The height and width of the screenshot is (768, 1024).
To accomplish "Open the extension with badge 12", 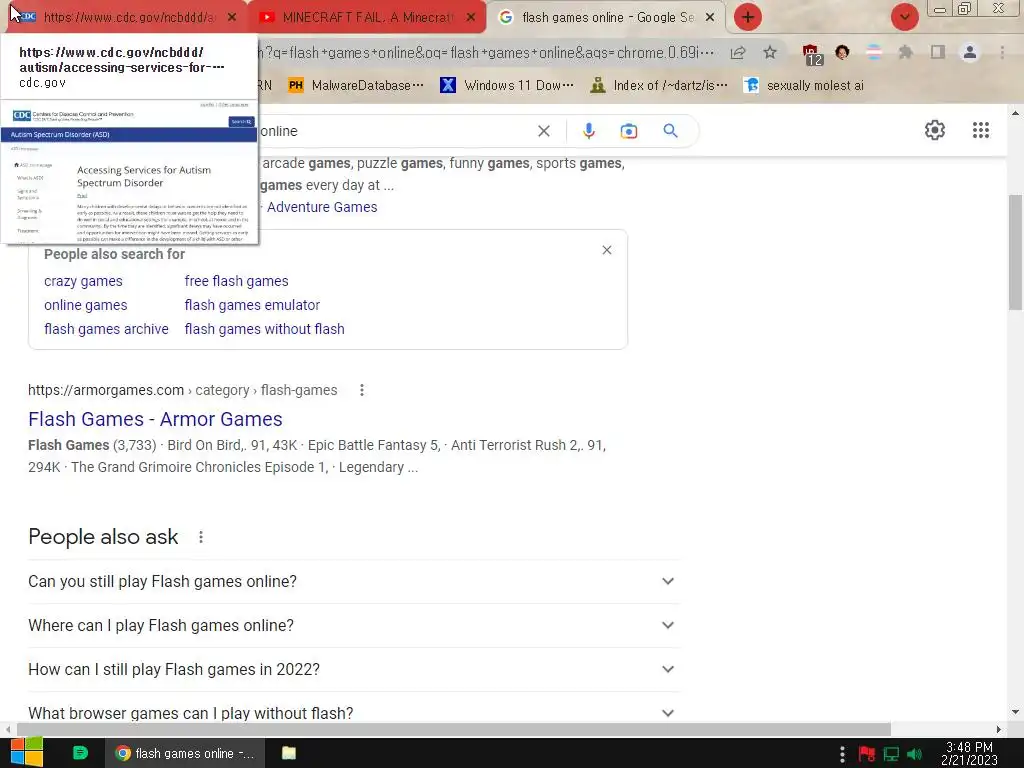I will [811, 54].
